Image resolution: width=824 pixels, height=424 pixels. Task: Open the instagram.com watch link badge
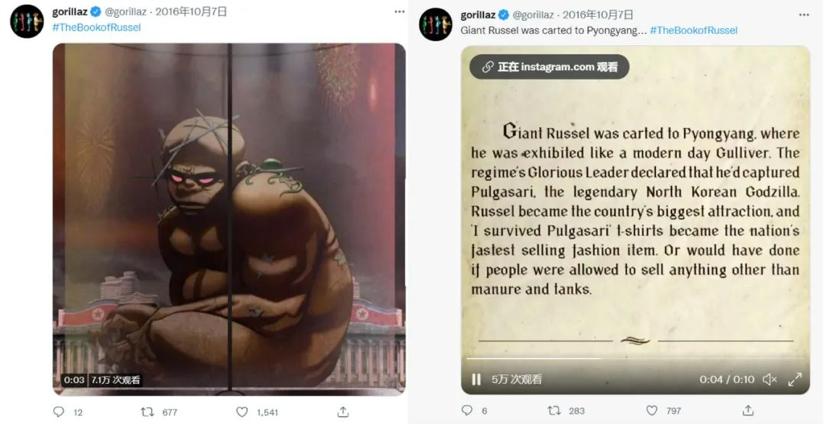[549, 67]
